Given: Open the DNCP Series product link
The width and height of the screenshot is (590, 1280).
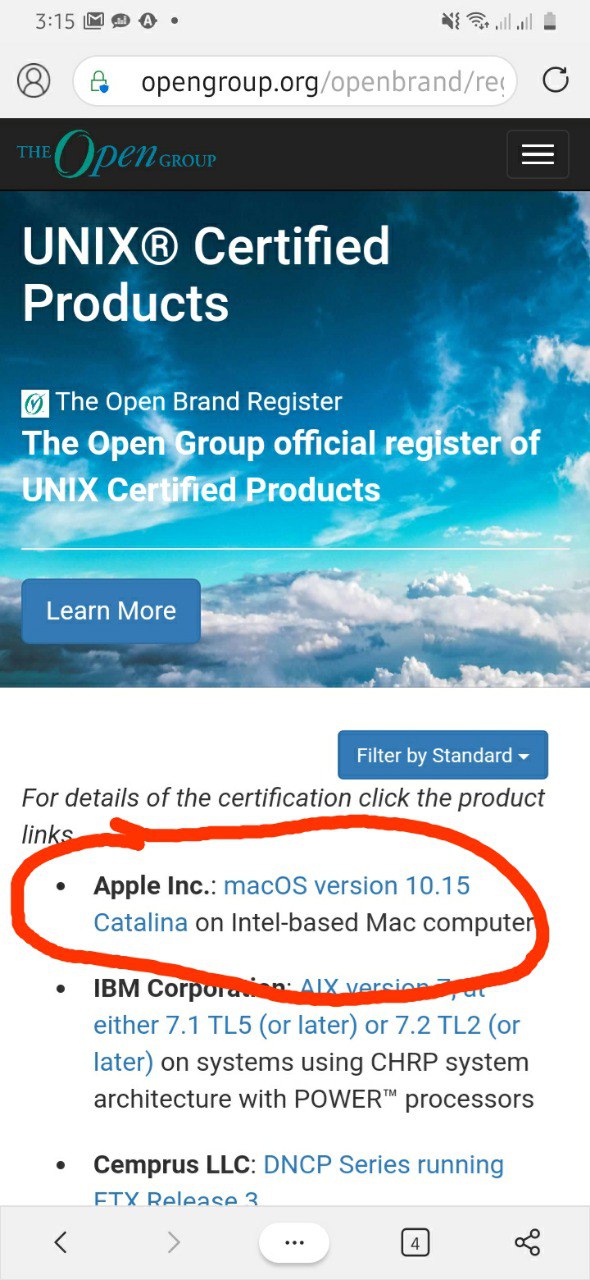Looking at the screenshot, I should 299,1182.
